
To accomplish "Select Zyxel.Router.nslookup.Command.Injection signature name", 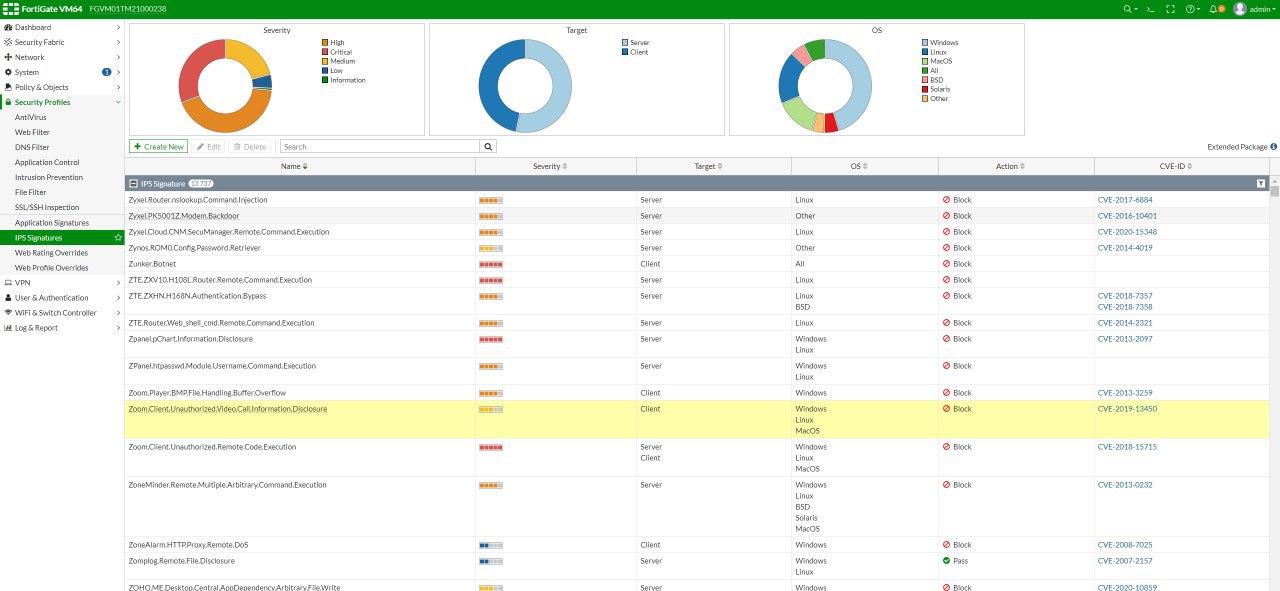I will [x=198, y=200].
